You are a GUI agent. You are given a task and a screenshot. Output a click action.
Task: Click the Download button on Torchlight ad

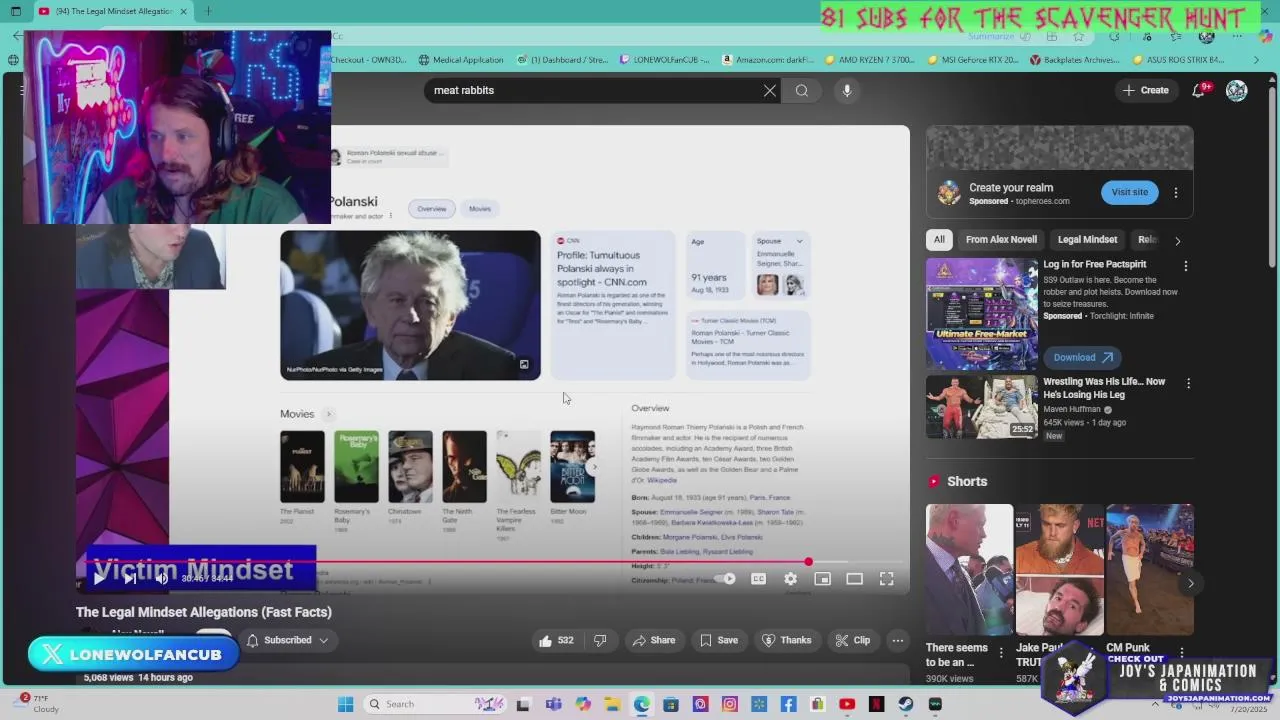1083,357
